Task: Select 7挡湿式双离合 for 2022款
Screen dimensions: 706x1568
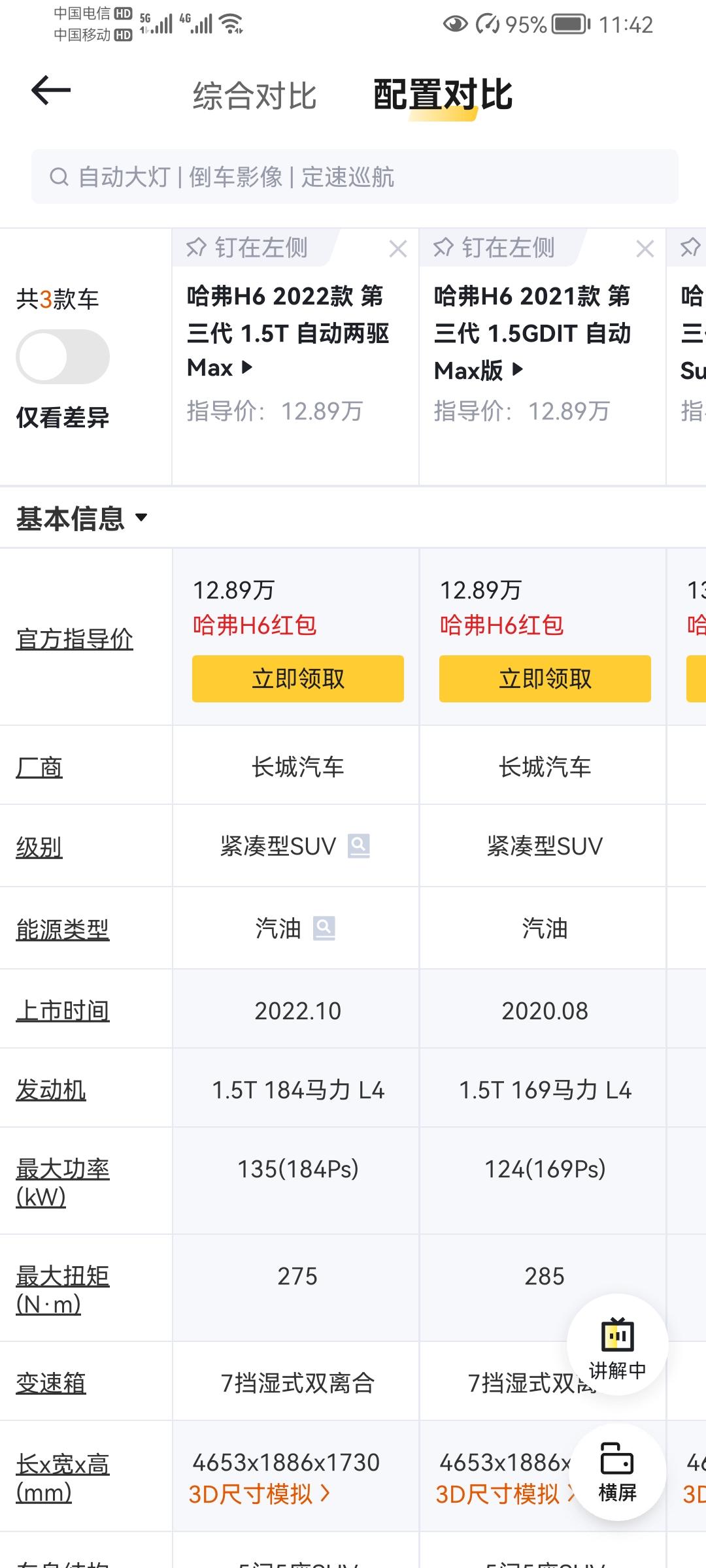Action: coord(297,1383)
